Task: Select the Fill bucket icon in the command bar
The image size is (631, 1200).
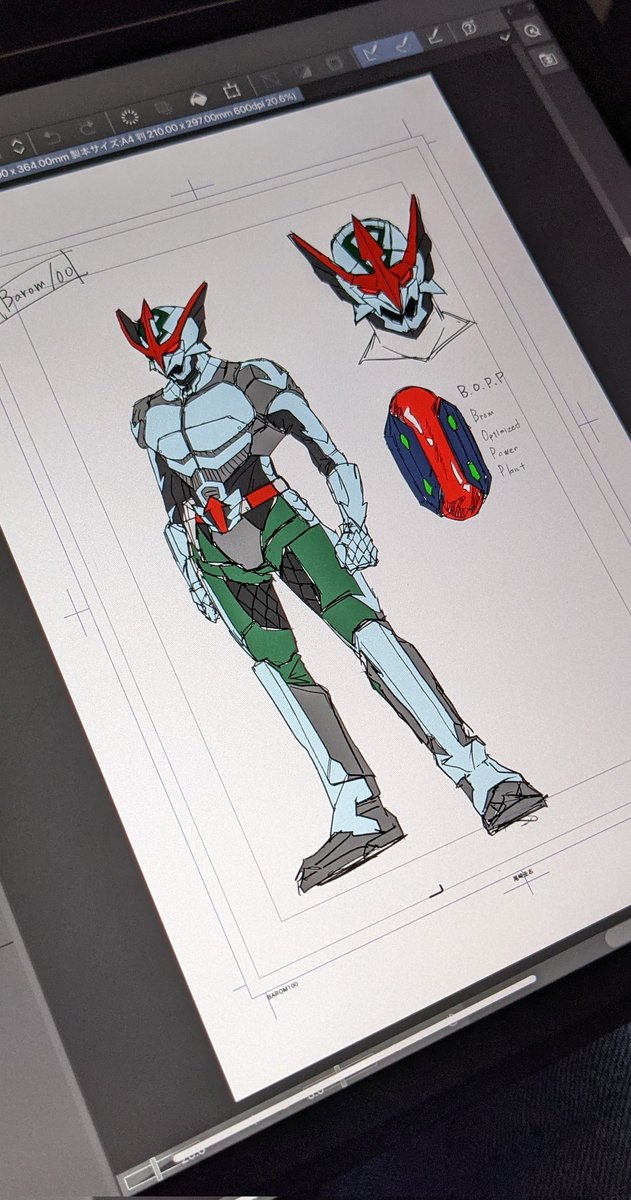Action: coord(198,98)
